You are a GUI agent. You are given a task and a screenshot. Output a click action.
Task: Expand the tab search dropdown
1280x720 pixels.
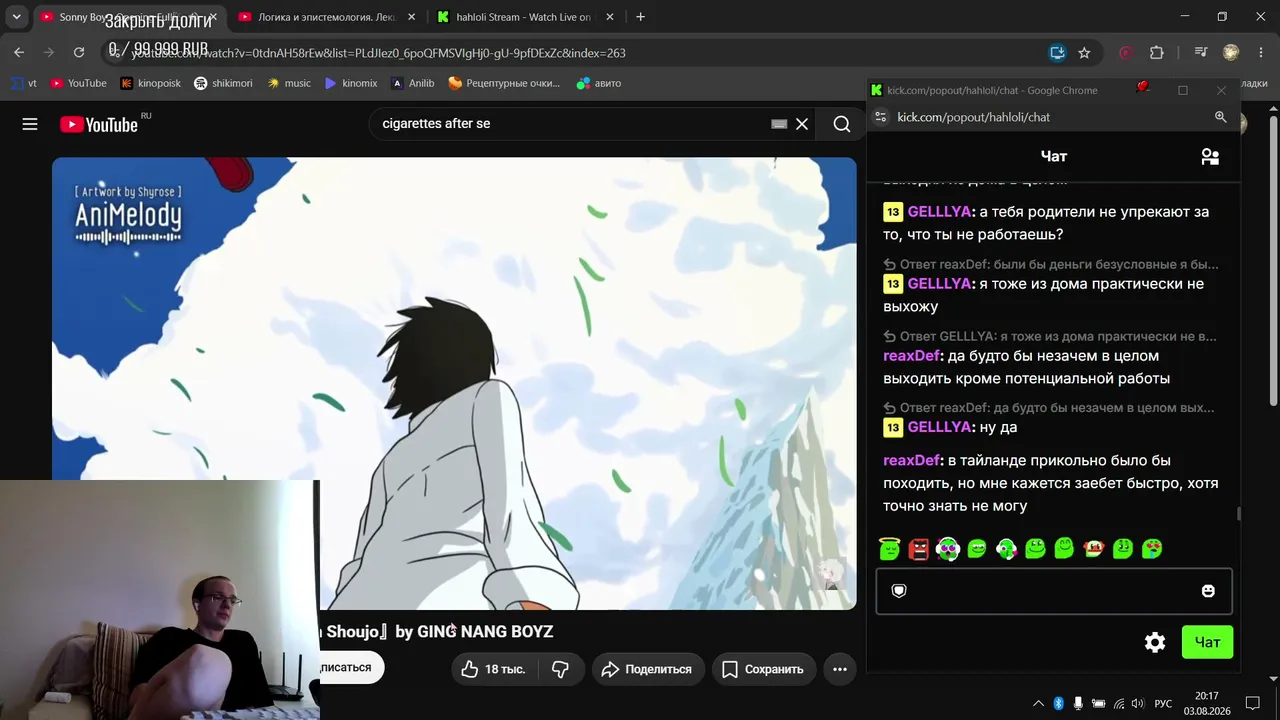[x=16, y=17]
